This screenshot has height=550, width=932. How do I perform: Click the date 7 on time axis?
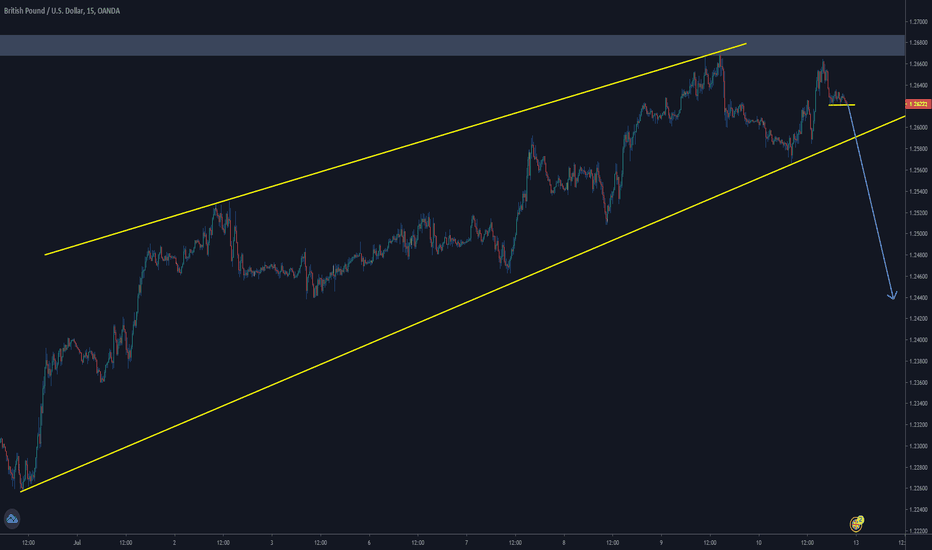click(467, 542)
